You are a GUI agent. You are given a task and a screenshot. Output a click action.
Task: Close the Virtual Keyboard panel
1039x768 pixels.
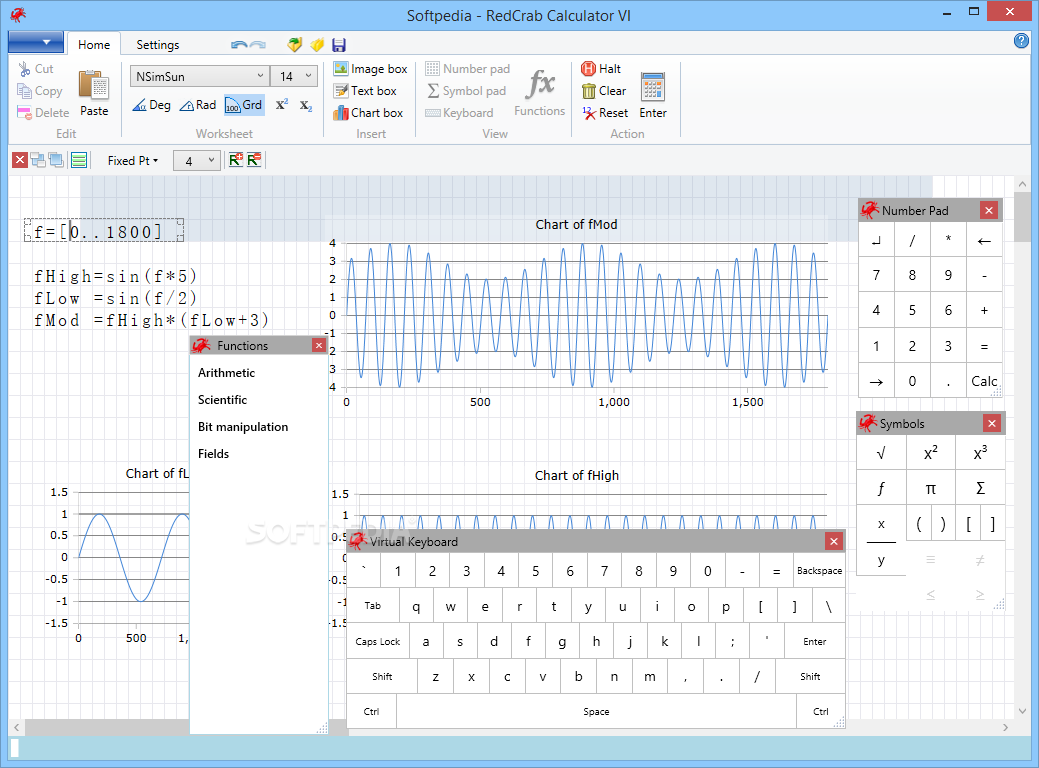(834, 541)
